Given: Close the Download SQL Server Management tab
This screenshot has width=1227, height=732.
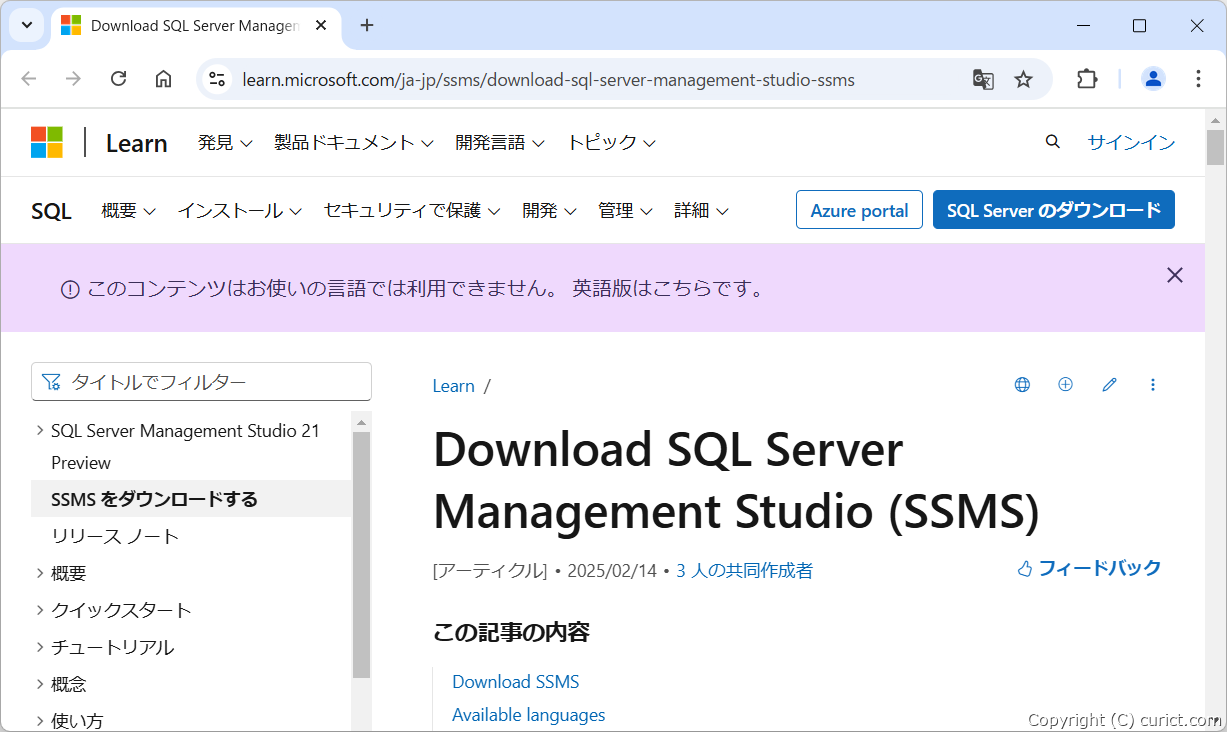Looking at the screenshot, I should (322, 25).
